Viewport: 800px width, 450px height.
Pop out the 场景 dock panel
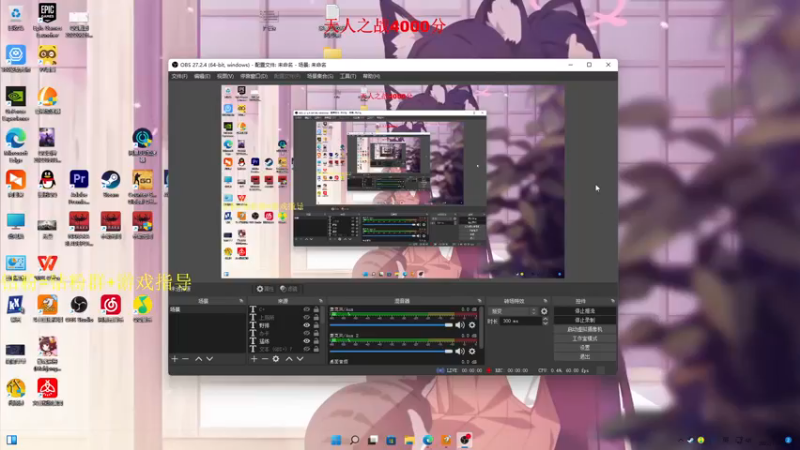[241, 301]
